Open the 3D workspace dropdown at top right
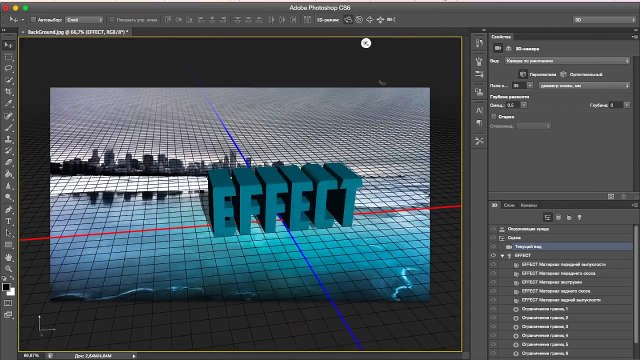The image size is (640, 360). click(604, 20)
